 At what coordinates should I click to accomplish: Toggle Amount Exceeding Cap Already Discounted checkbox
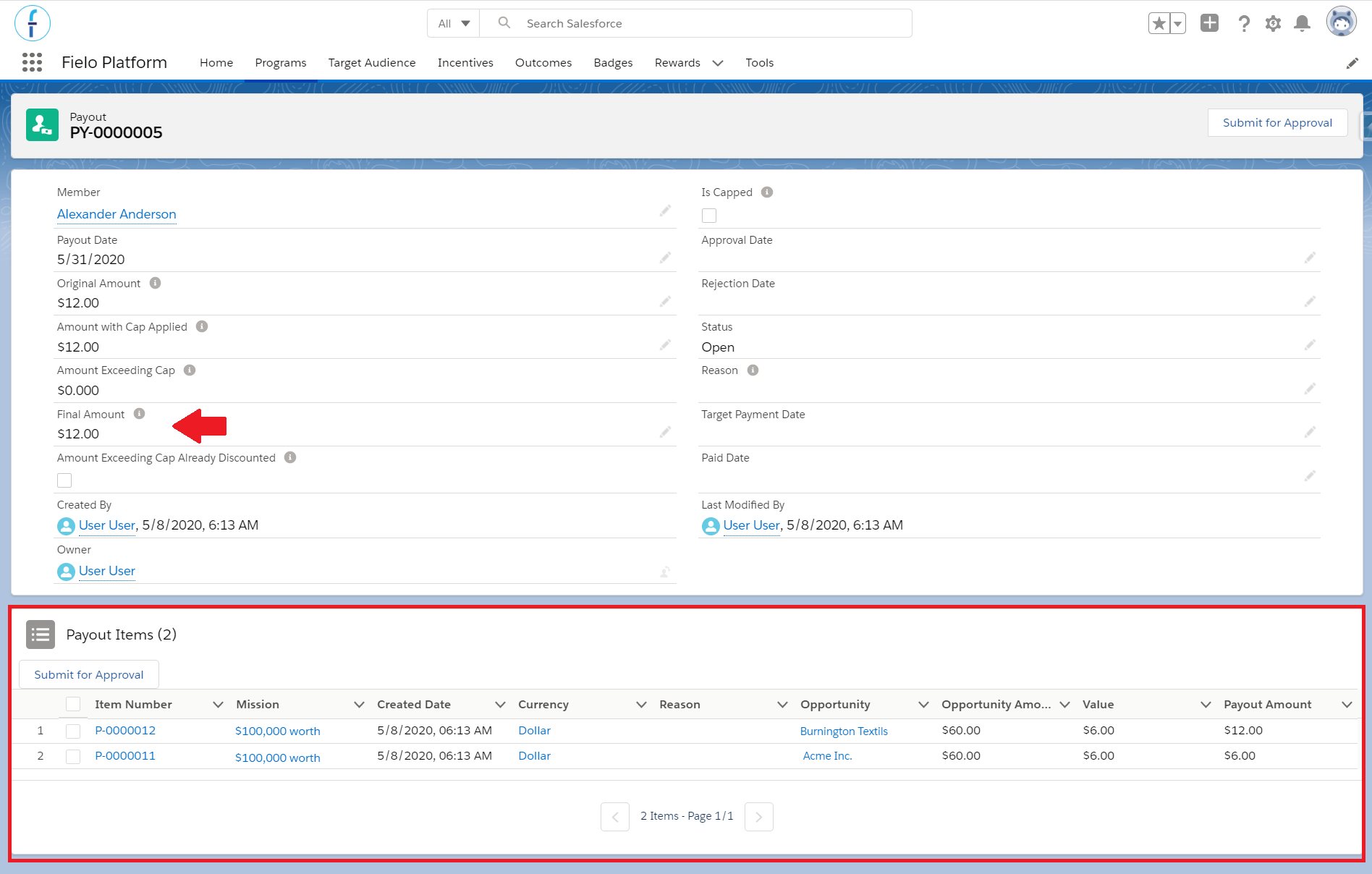(x=64, y=480)
